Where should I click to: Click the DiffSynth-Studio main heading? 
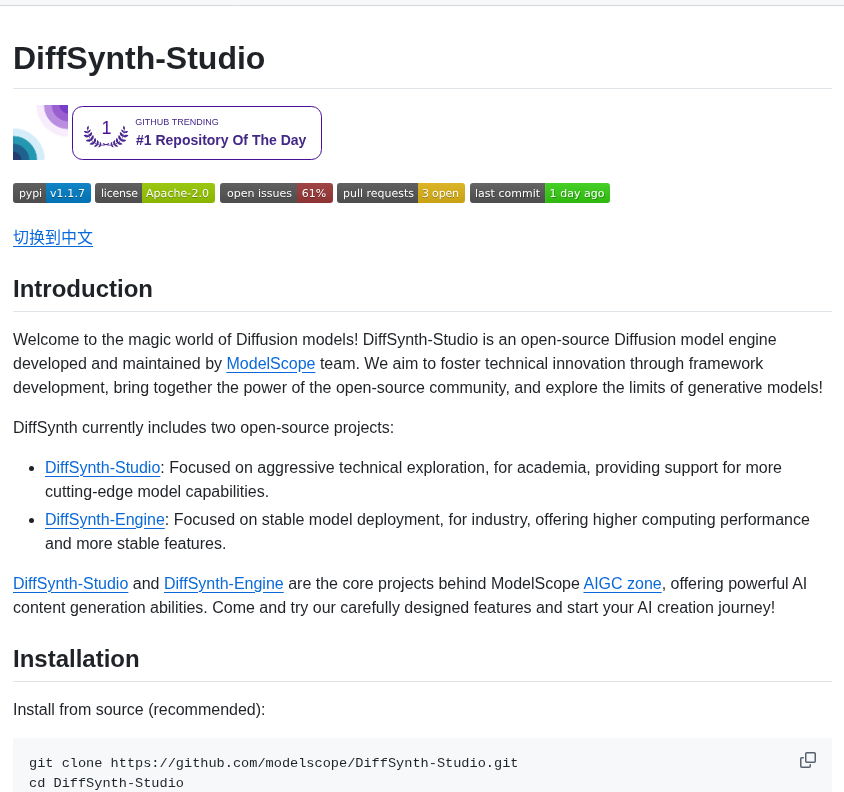pyautogui.click(x=139, y=58)
